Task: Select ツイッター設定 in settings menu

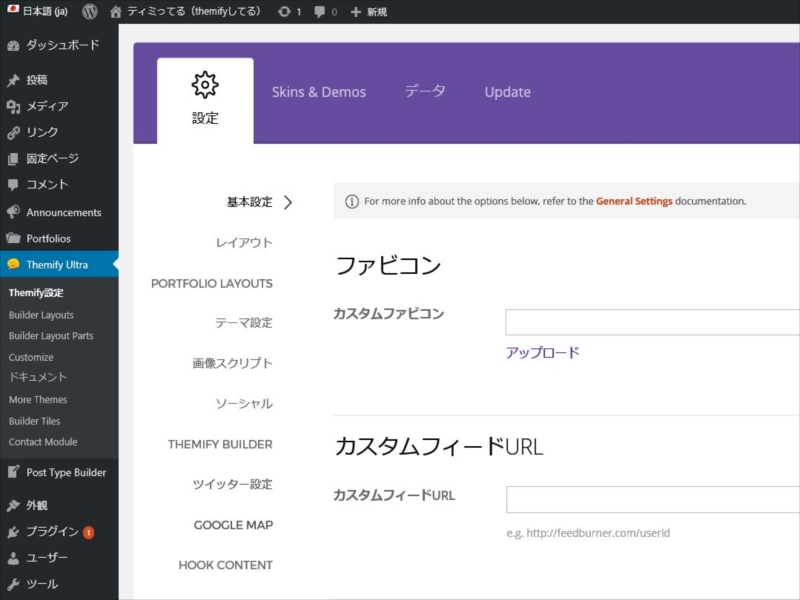Action: pyautogui.click(x=233, y=484)
